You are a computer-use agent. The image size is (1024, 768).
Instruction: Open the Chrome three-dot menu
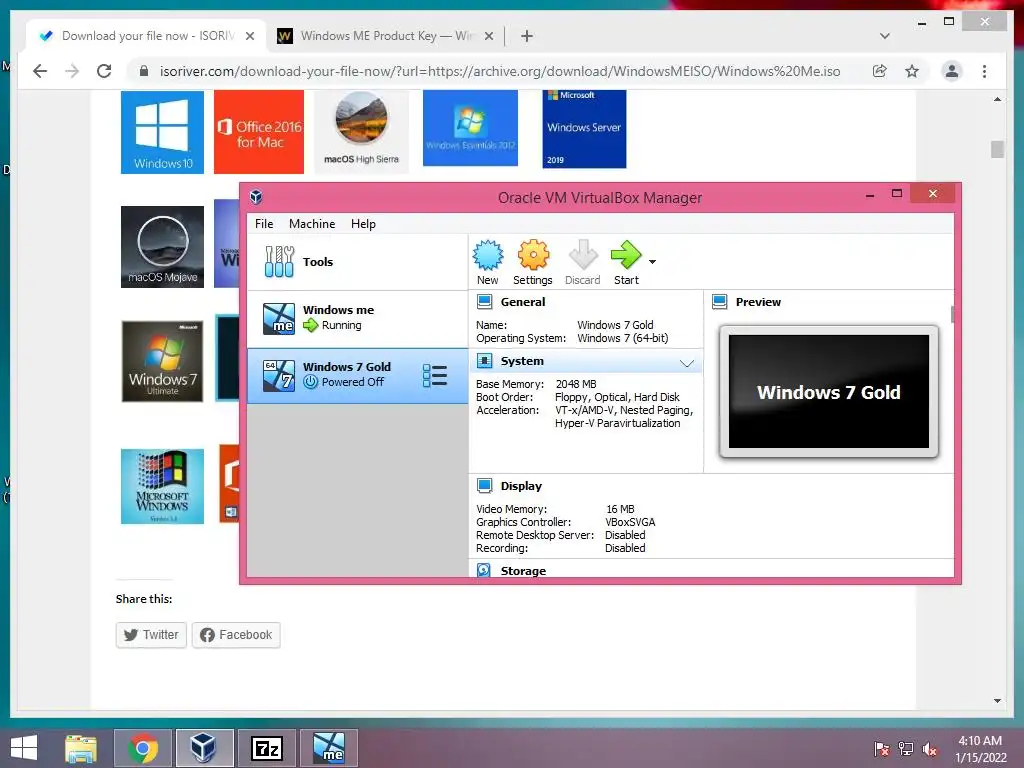coord(984,71)
